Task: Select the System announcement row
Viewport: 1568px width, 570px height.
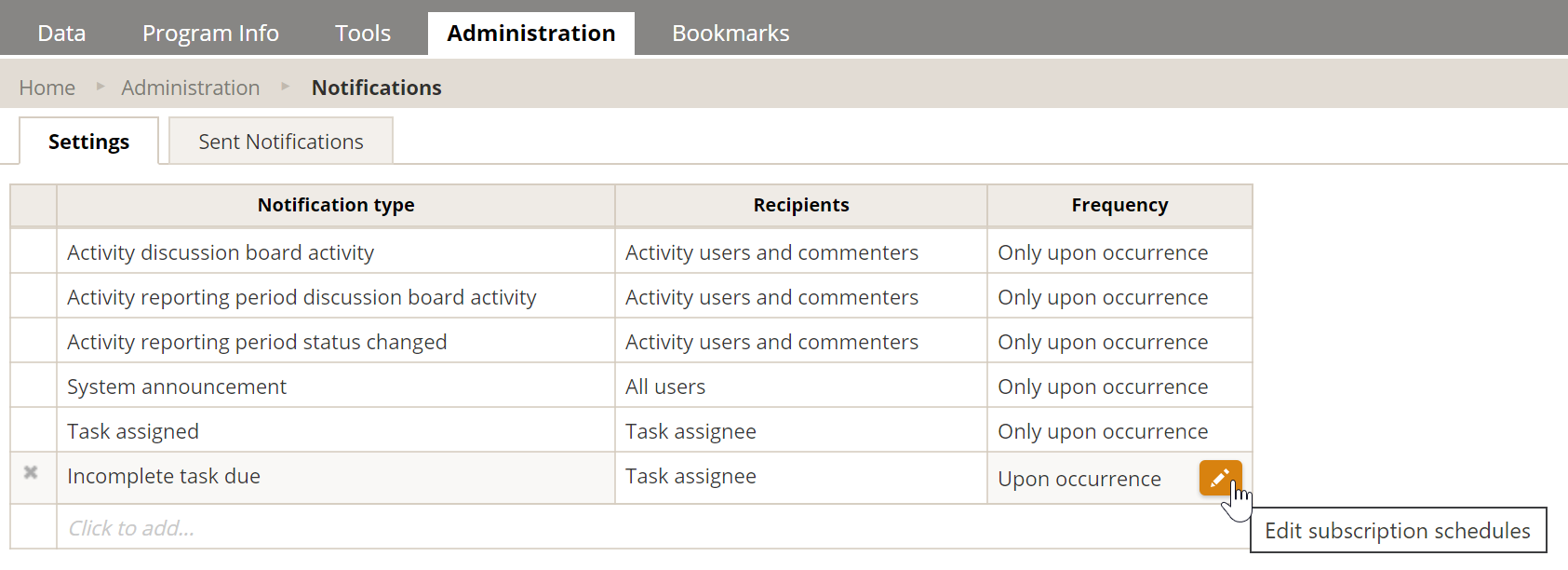Action: click(177, 387)
